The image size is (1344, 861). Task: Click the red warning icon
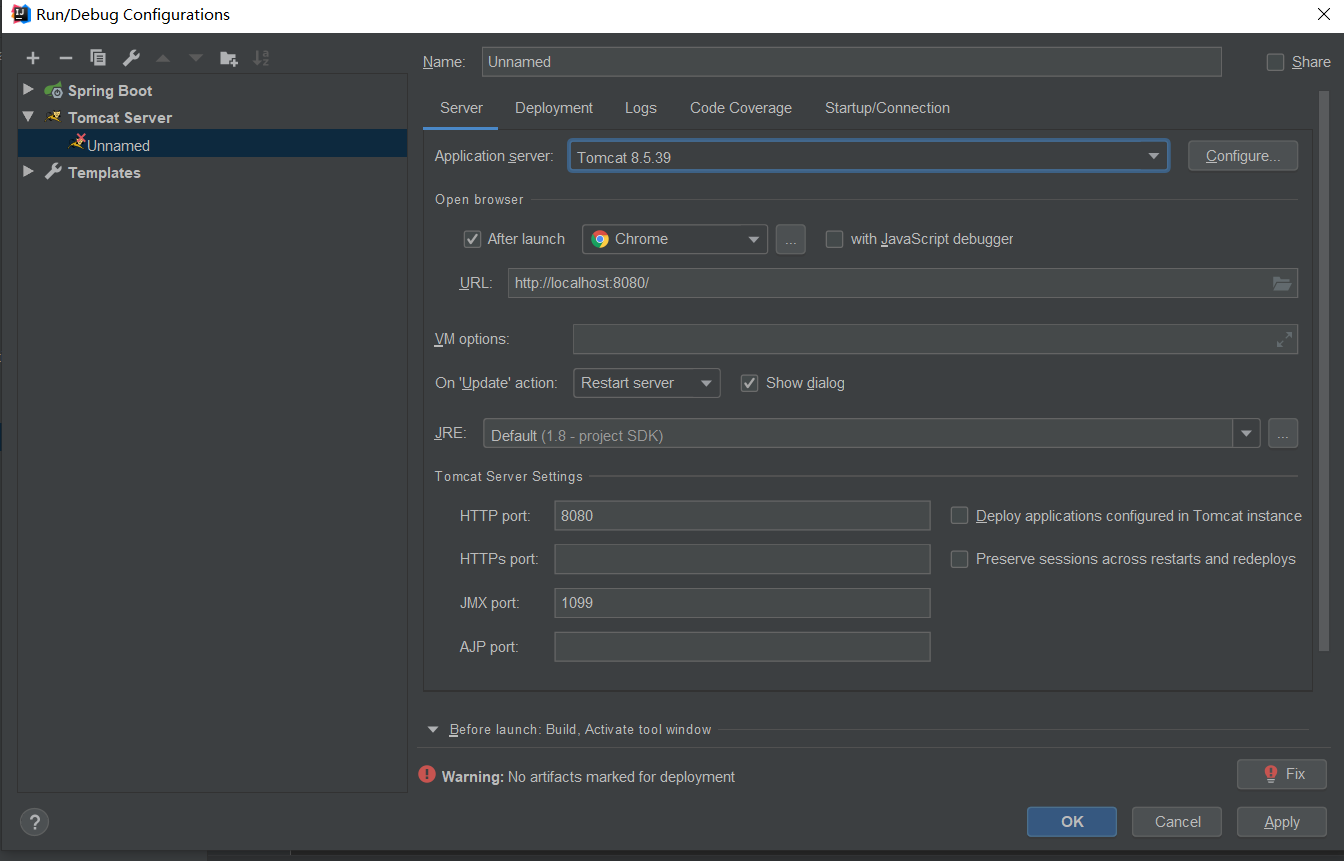427,774
